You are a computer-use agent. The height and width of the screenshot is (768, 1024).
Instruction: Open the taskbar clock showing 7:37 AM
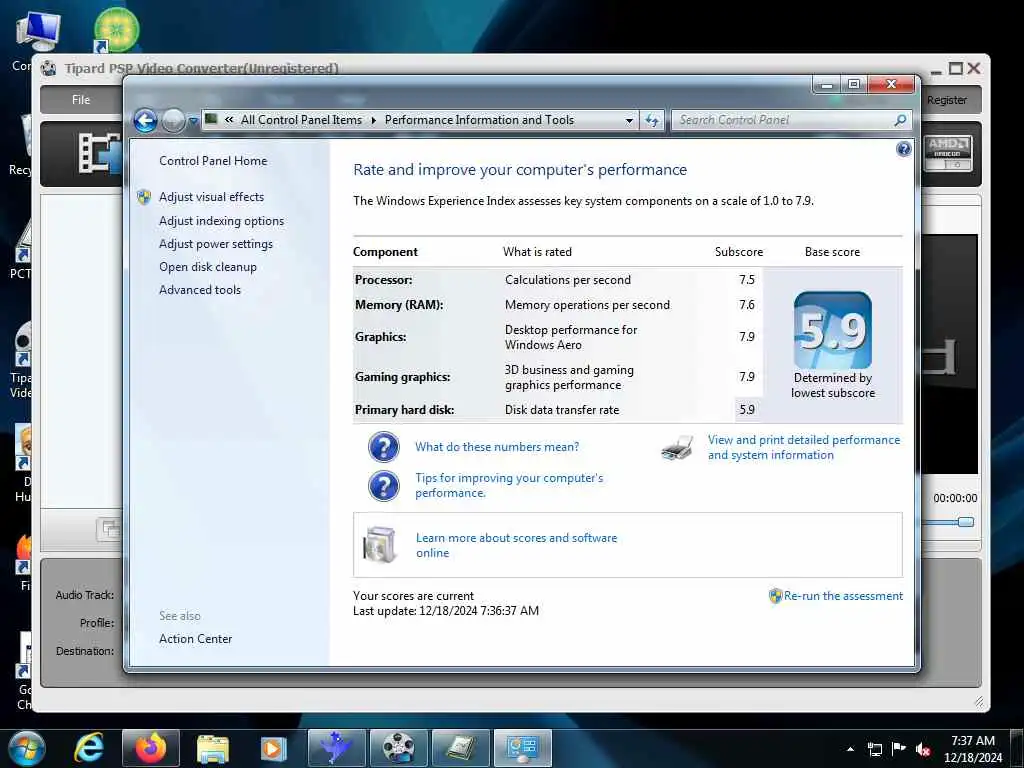pyautogui.click(x=972, y=749)
